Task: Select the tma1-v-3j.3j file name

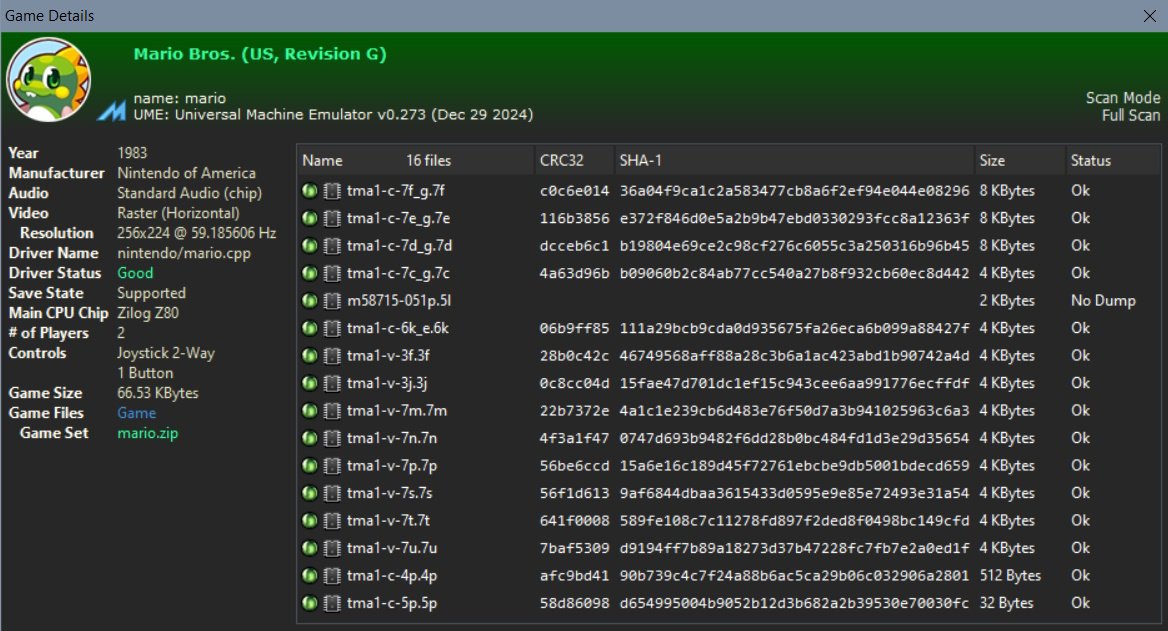Action: pyautogui.click(x=387, y=384)
